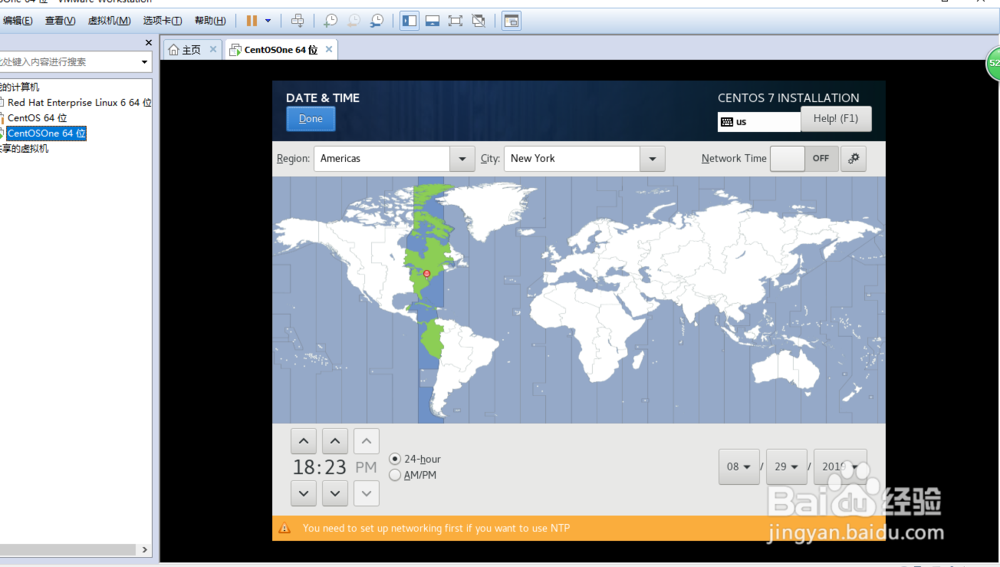Open the 虚拟机(M) menu
The image size is (1000, 567).
point(109,21)
